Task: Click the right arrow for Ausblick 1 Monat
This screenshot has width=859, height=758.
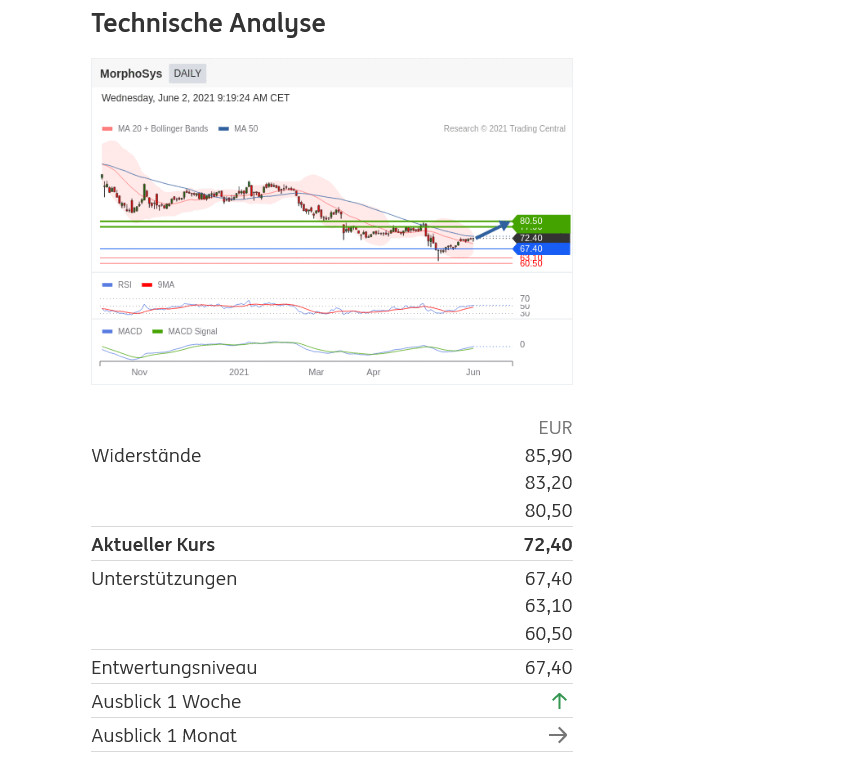Action: coord(558,735)
